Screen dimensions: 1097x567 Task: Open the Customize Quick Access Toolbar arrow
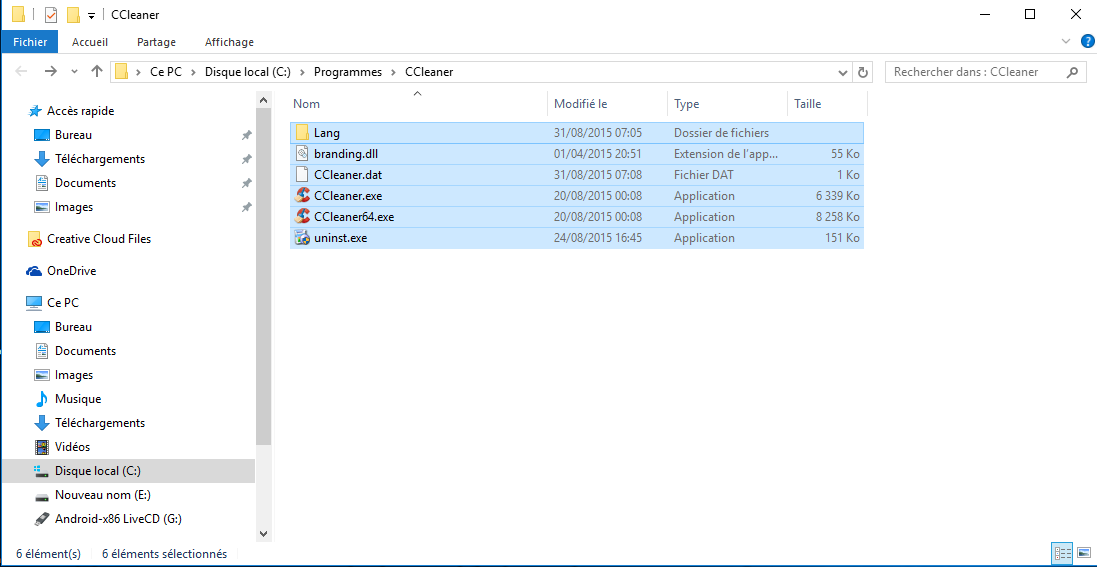click(91, 16)
